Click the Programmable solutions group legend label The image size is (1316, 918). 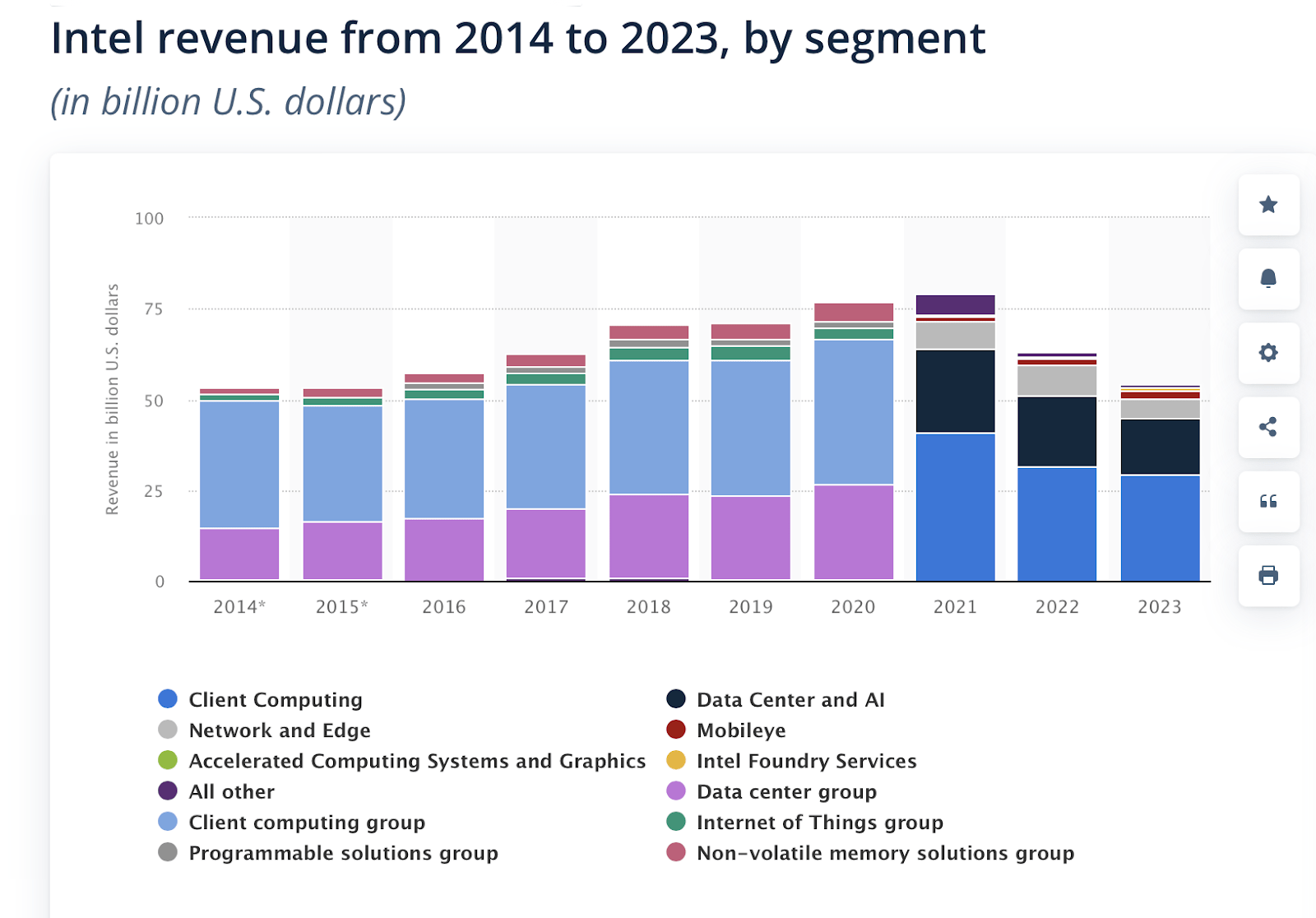(342, 853)
